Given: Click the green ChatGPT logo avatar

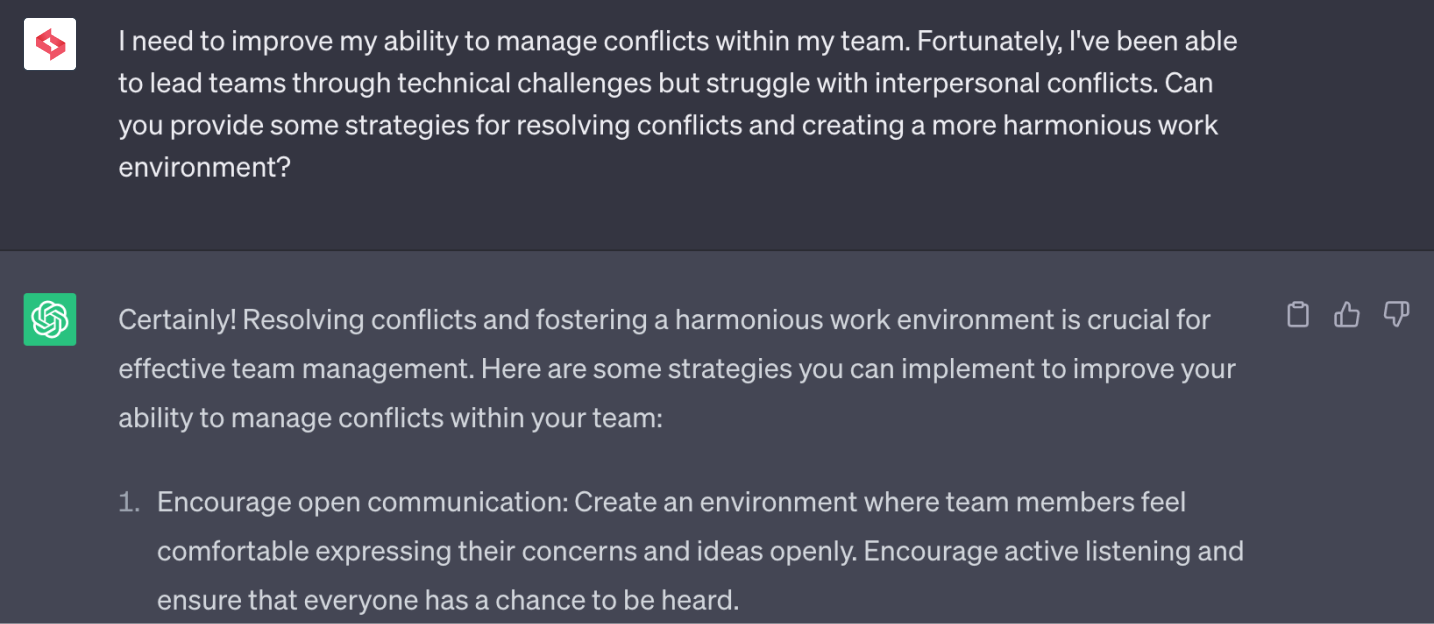Looking at the screenshot, I should (x=50, y=320).
